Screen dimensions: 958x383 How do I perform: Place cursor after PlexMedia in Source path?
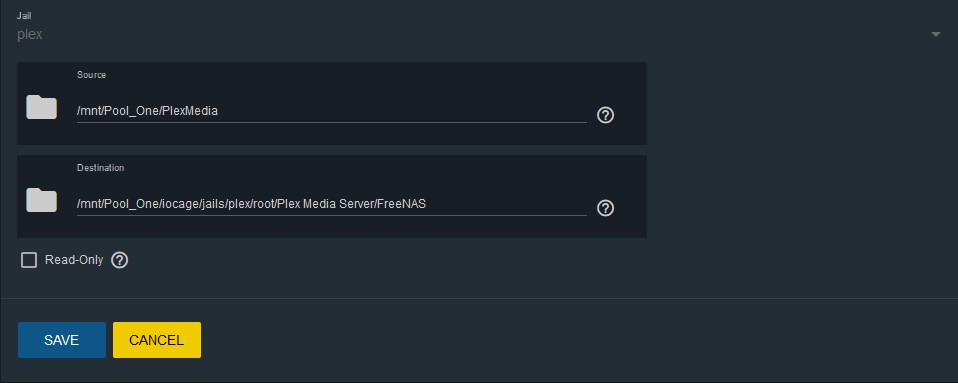pyautogui.click(x=219, y=112)
